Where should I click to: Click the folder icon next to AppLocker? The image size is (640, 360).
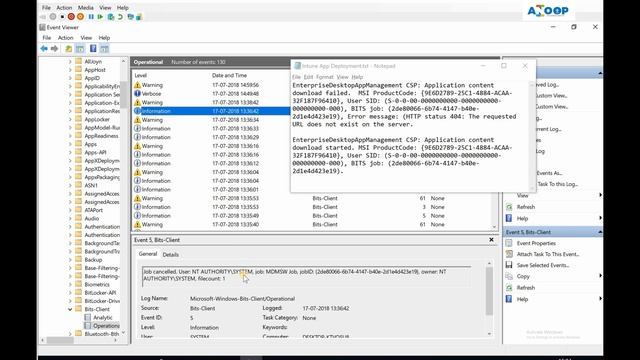pos(79,119)
